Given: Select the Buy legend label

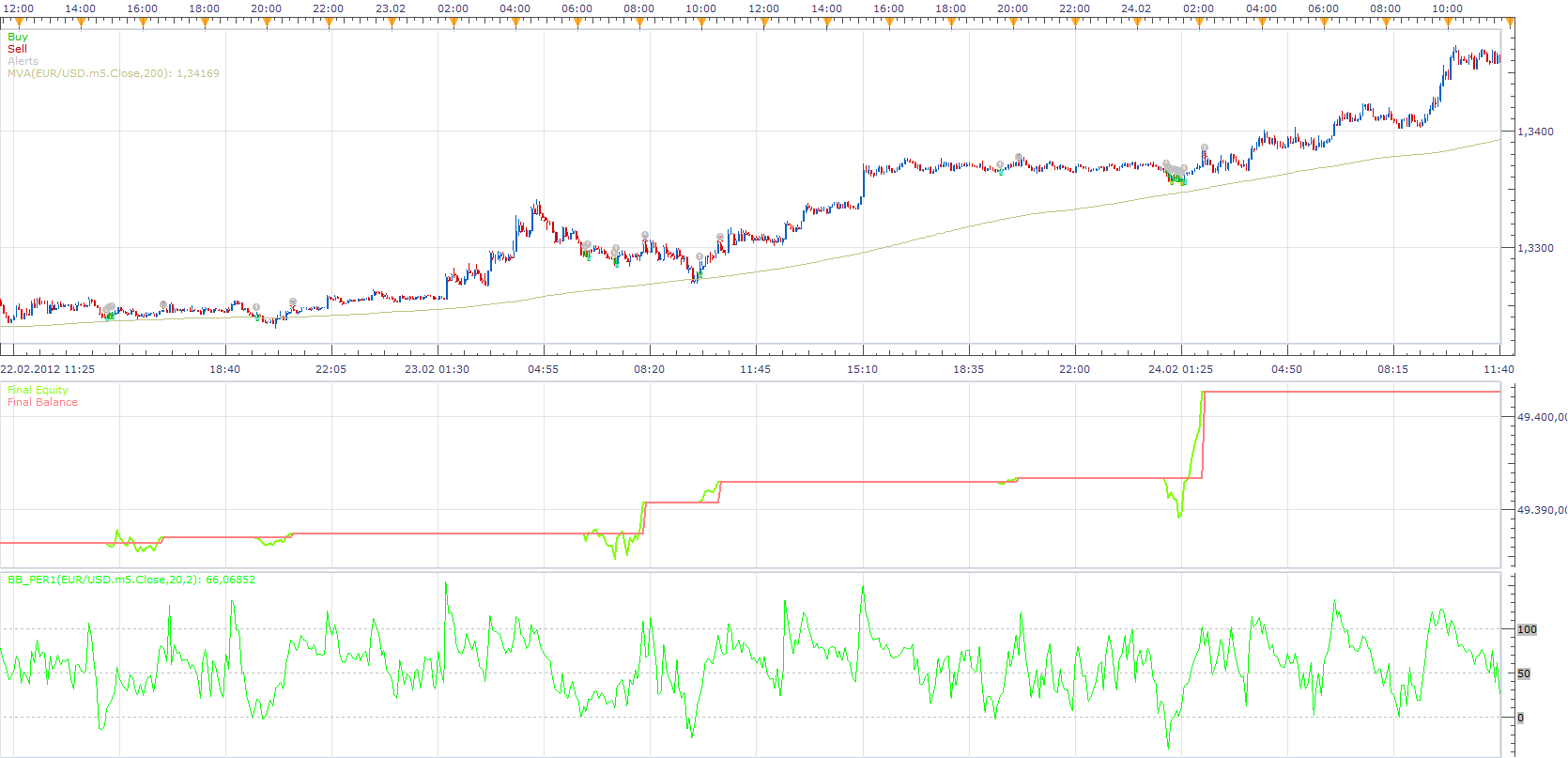Looking at the screenshot, I should click(x=18, y=37).
